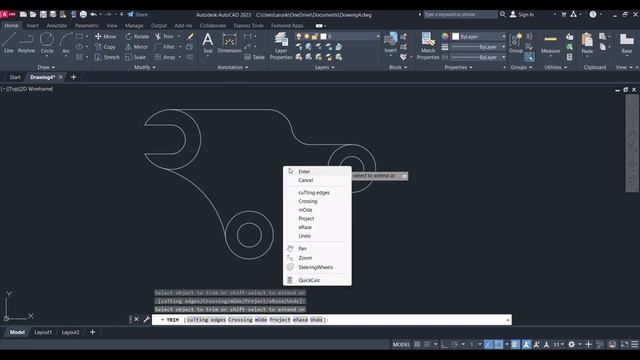The width and height of the screenshot is (640, 360).
Task: Select the Circle tool
Action: [x=47, y=43]
